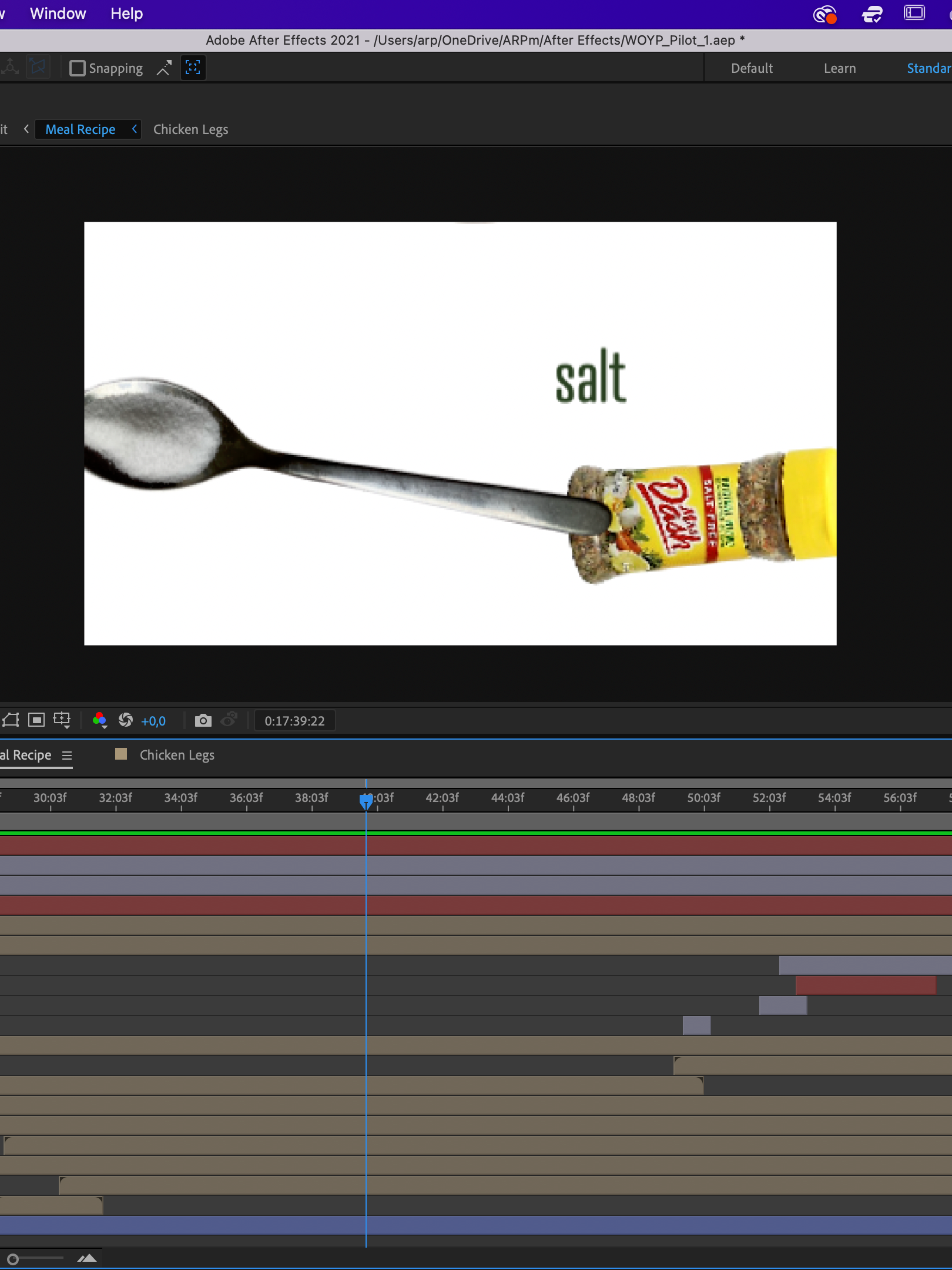Select the gray layer bar near 52:03f

point(783,1005)
